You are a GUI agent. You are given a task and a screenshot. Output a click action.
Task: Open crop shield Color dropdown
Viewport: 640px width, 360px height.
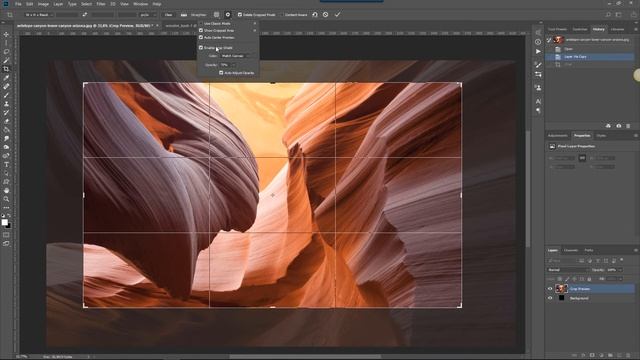pos(236,56)
